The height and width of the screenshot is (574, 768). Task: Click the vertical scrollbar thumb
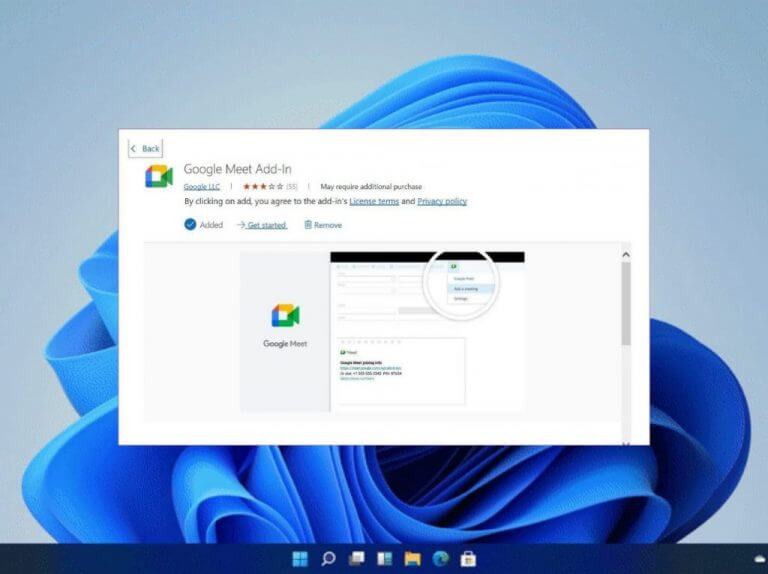coord(625,304)
